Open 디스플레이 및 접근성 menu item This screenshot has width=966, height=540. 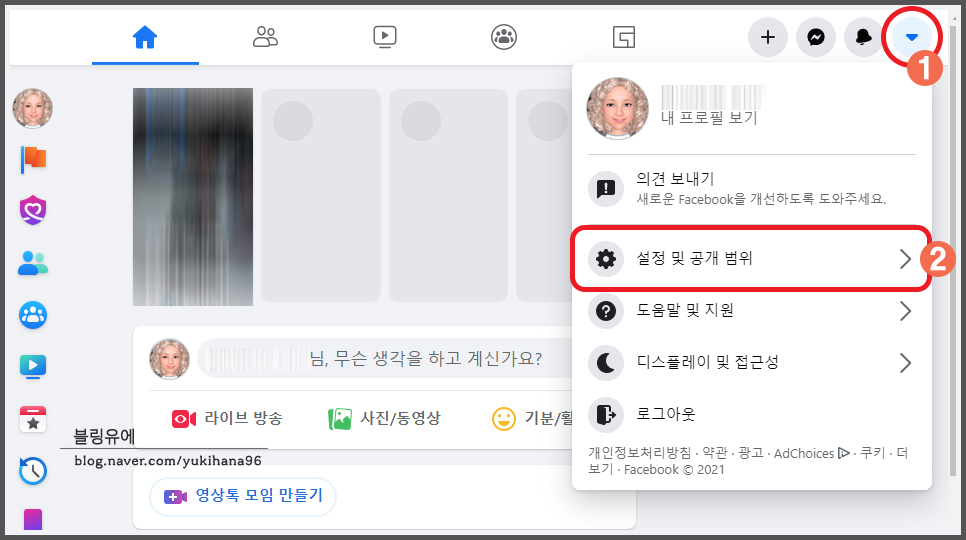tap(752, 363)
